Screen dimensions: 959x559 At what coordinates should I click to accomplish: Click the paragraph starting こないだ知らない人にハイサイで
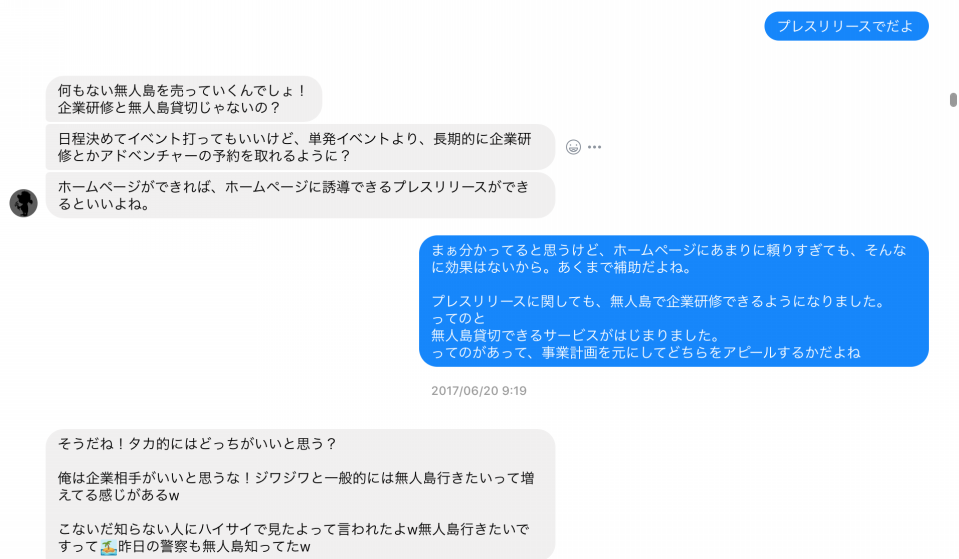294,538
